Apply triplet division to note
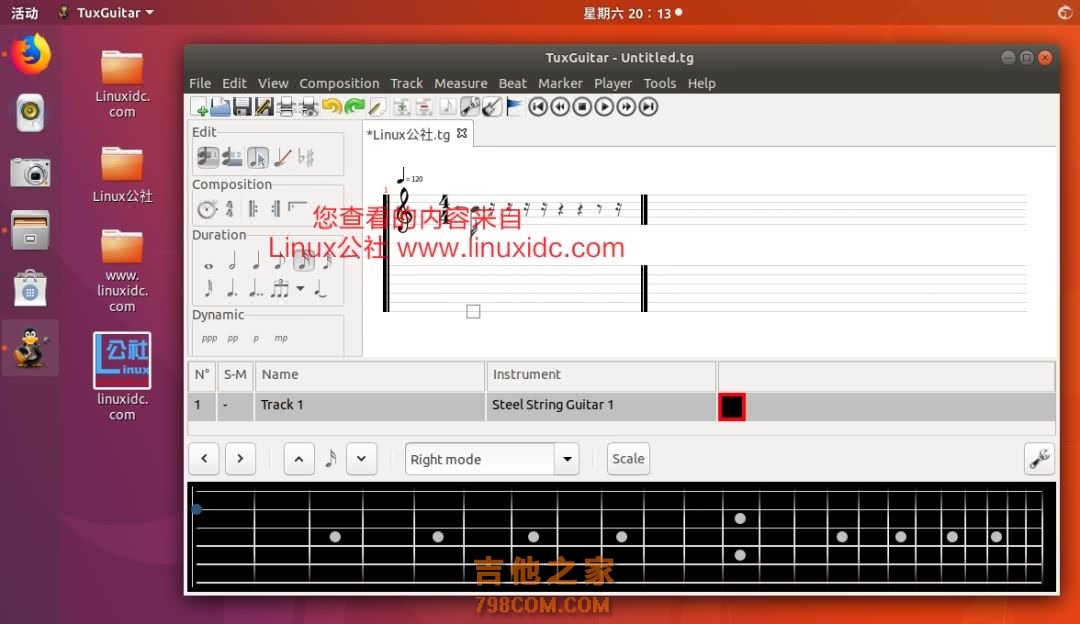This screenshot has width=1080, height=624. pyautogui.click(x=280, y=288)
